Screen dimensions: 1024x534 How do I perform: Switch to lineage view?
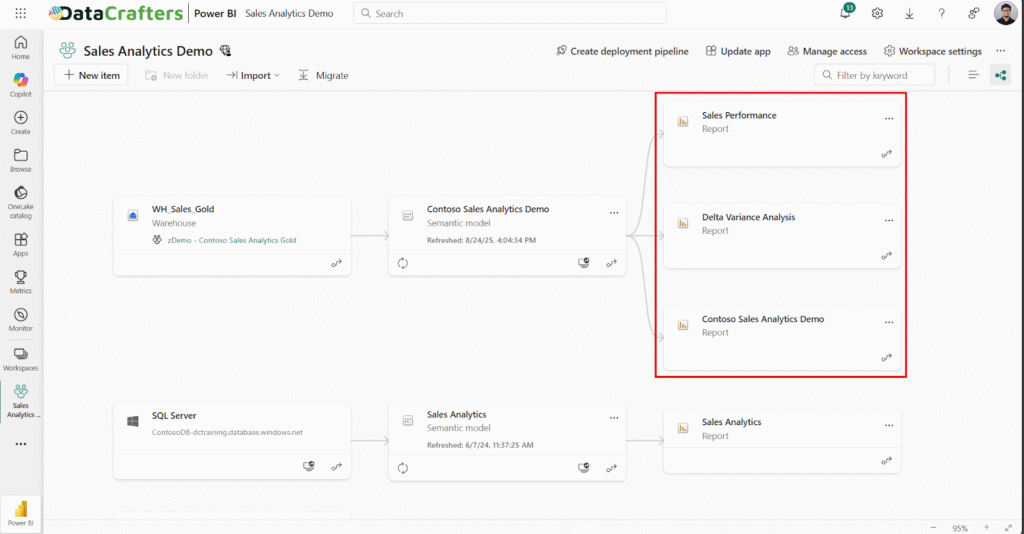coord(1000,75)
